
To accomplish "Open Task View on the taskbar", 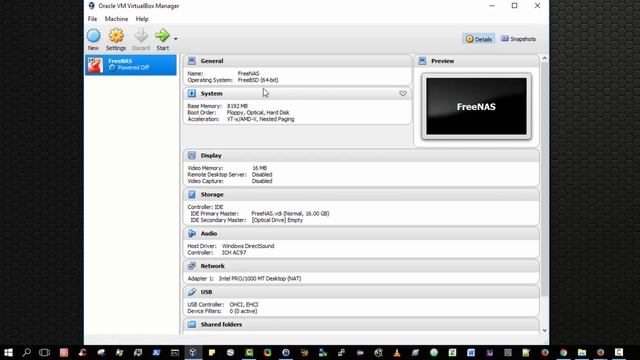I will 44,352.
